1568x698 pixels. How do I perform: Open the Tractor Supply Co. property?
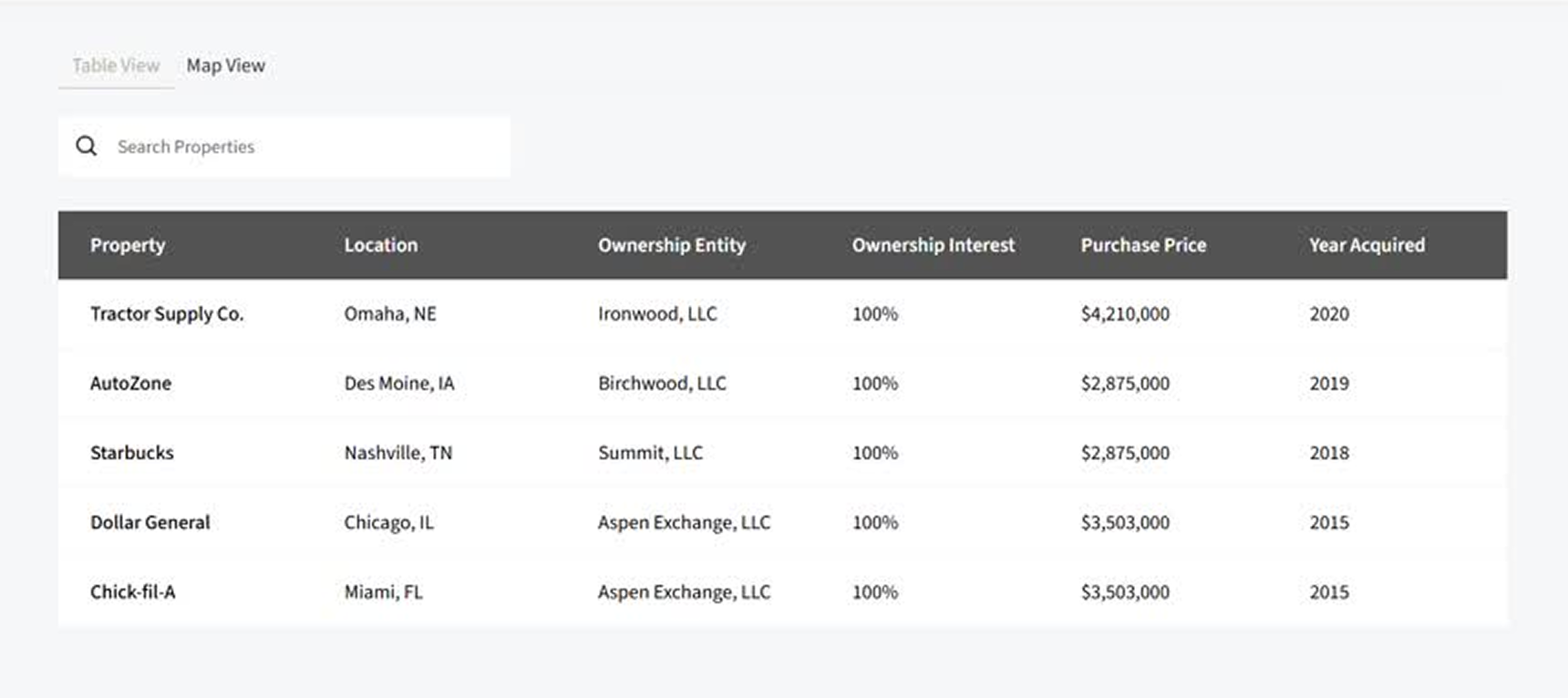[167, 313]
